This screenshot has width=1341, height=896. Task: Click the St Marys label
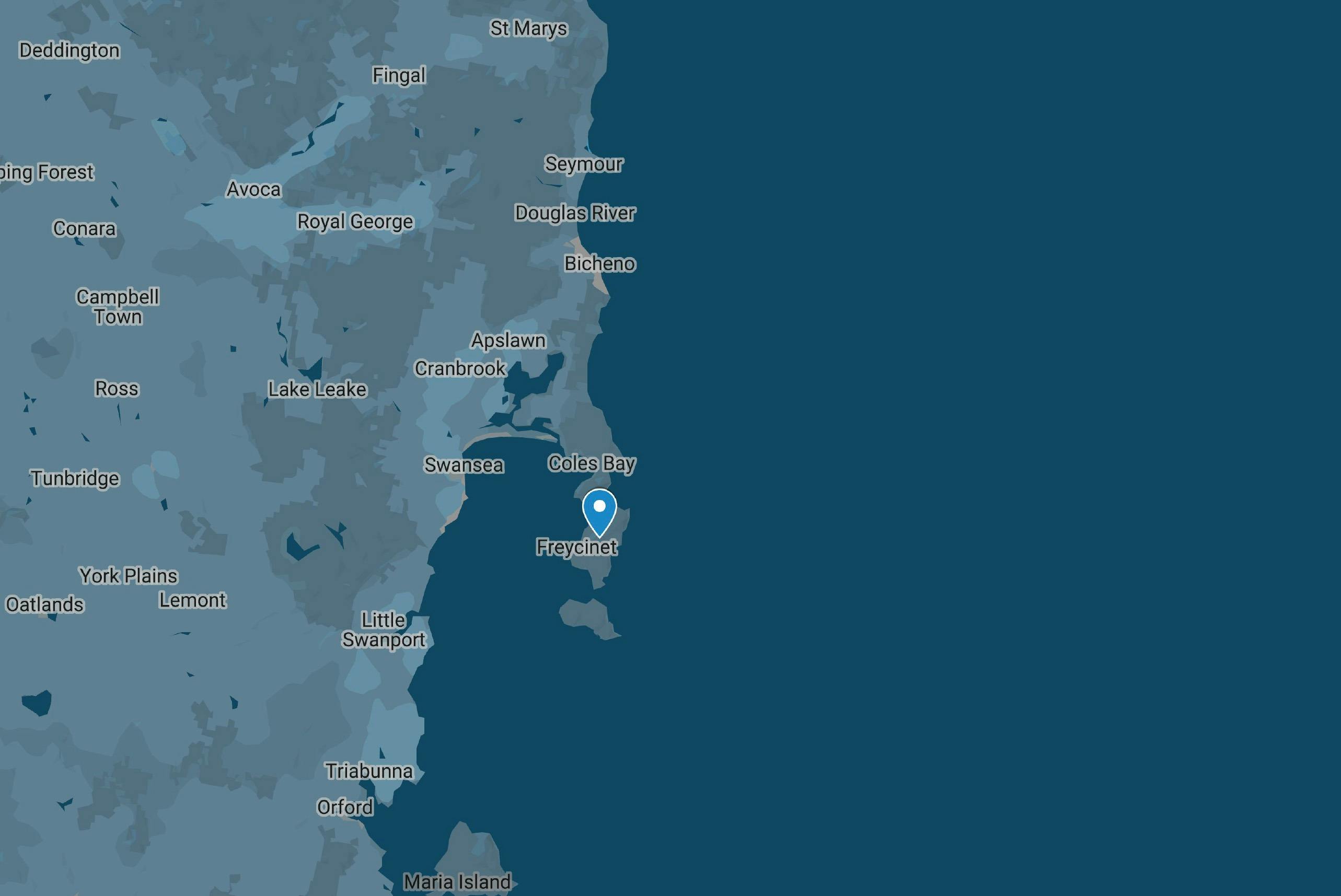point(528,28)
